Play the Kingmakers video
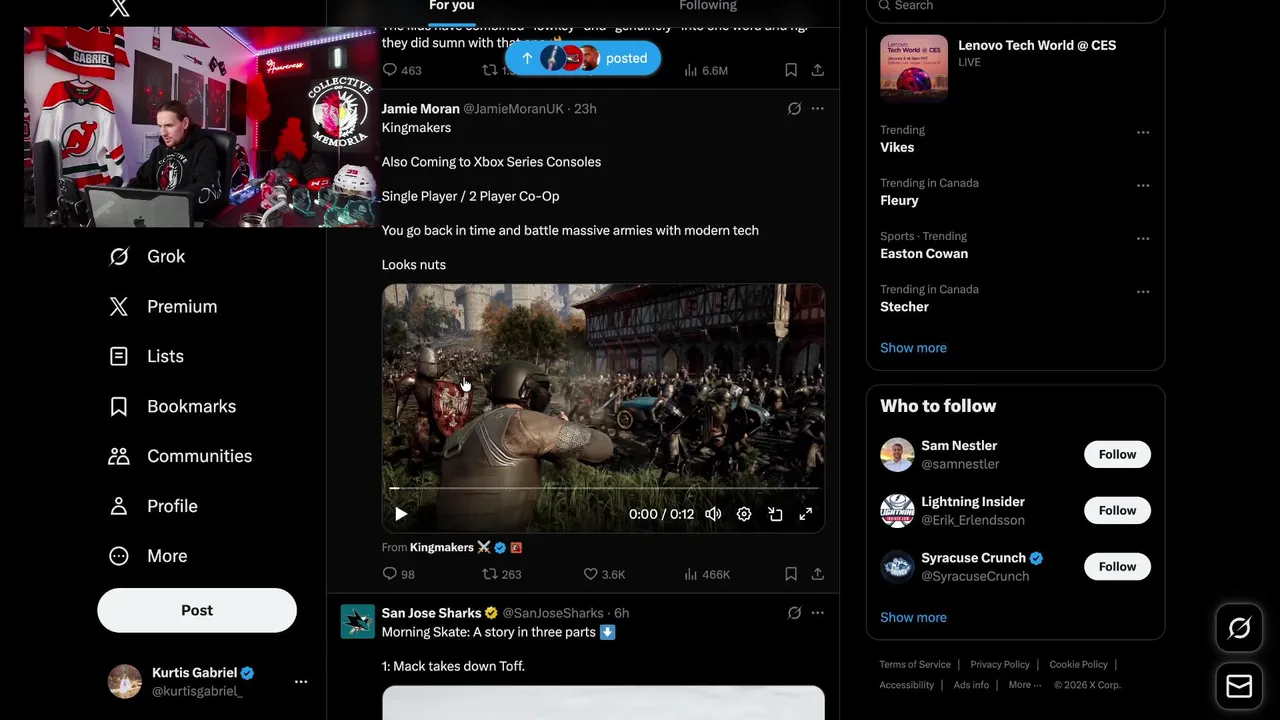Viewport: 1280px width, 720px height. coord(401,514)
